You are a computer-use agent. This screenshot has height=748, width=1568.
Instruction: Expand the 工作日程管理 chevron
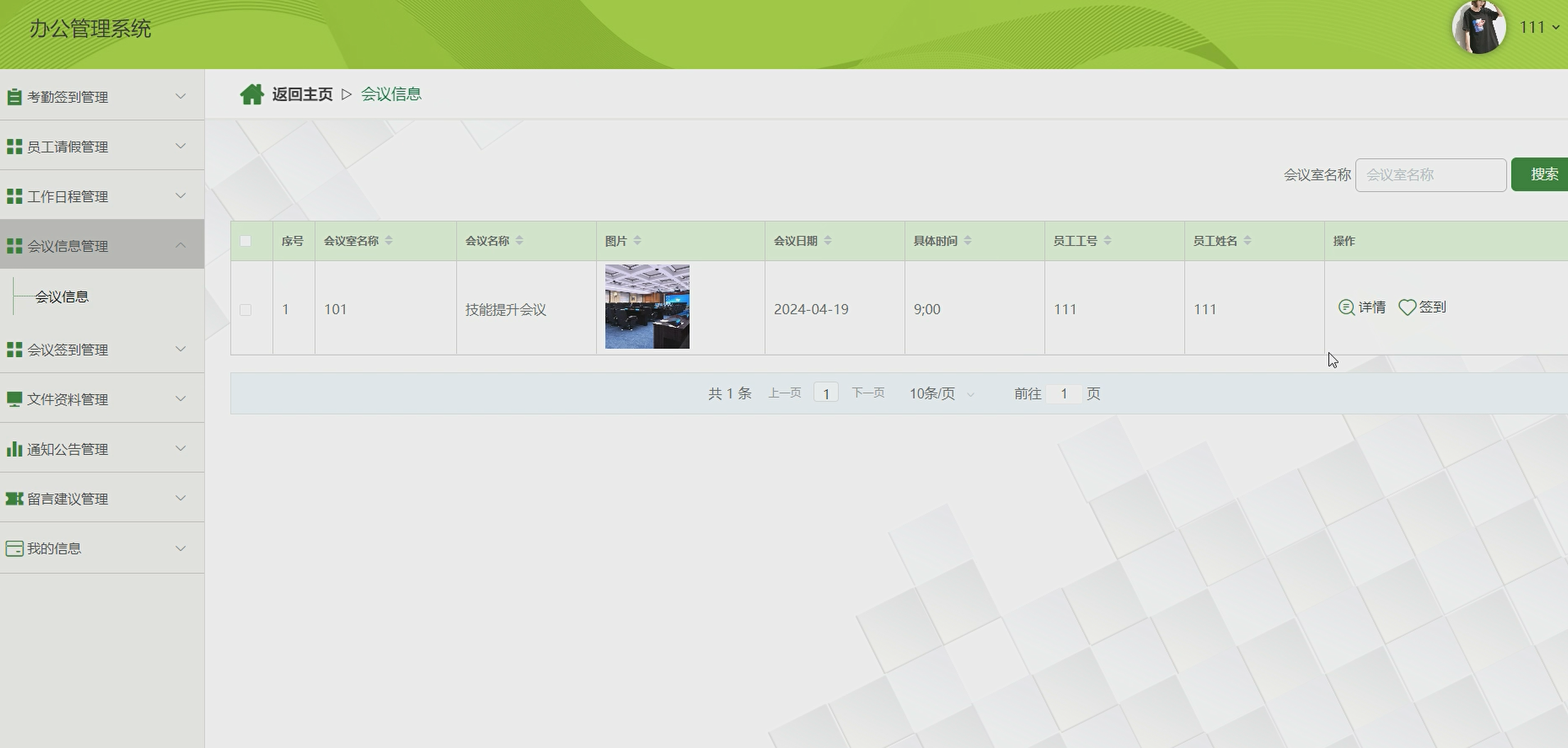pyautogui.click(x=181, y=196)
